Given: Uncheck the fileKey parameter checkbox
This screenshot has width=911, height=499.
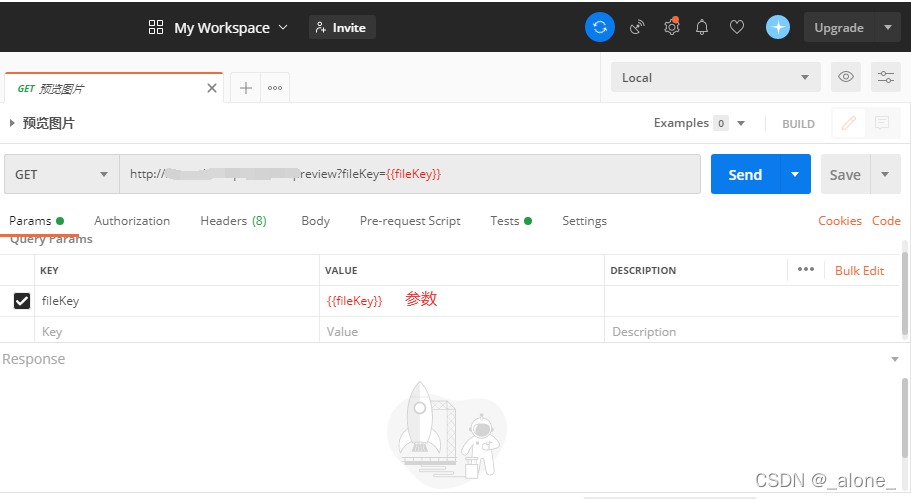Looking at the screenshot, I should [x=21, y=301].
